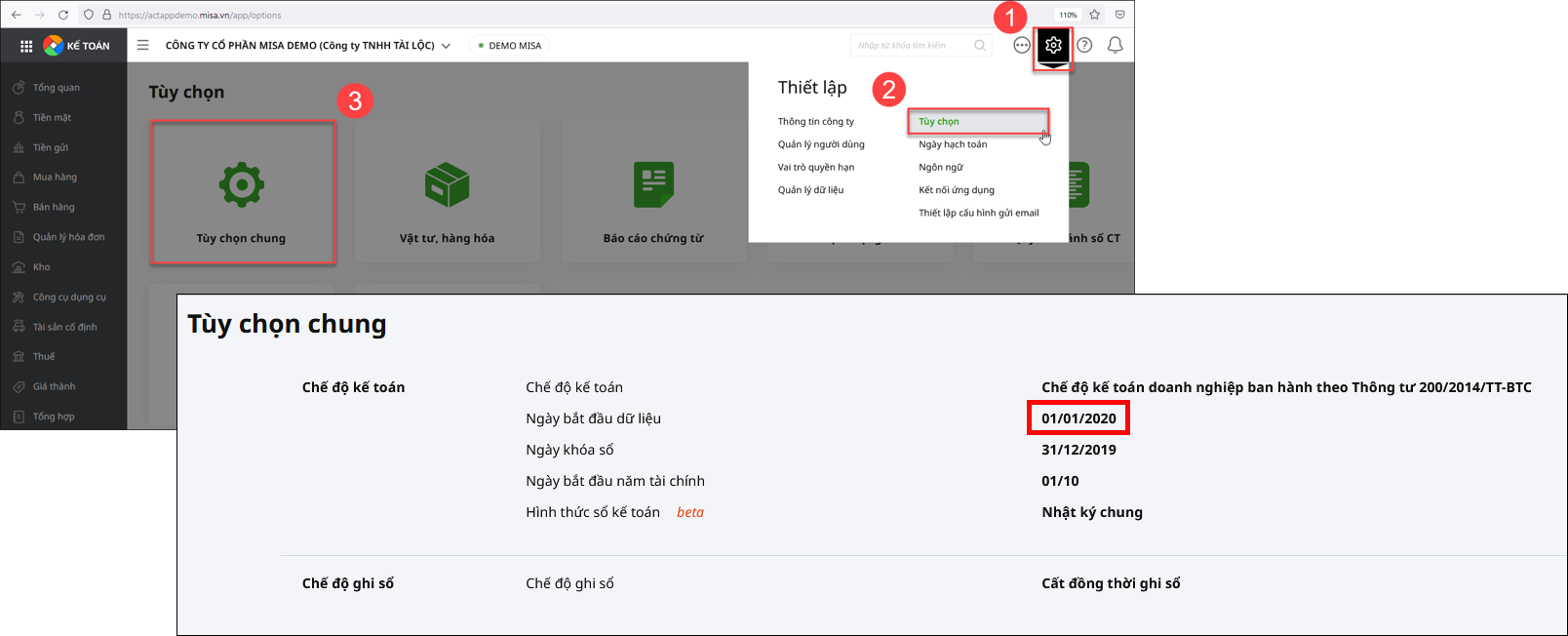Click the browser reload button
1568x636 pixels.
tap(63, 15)
